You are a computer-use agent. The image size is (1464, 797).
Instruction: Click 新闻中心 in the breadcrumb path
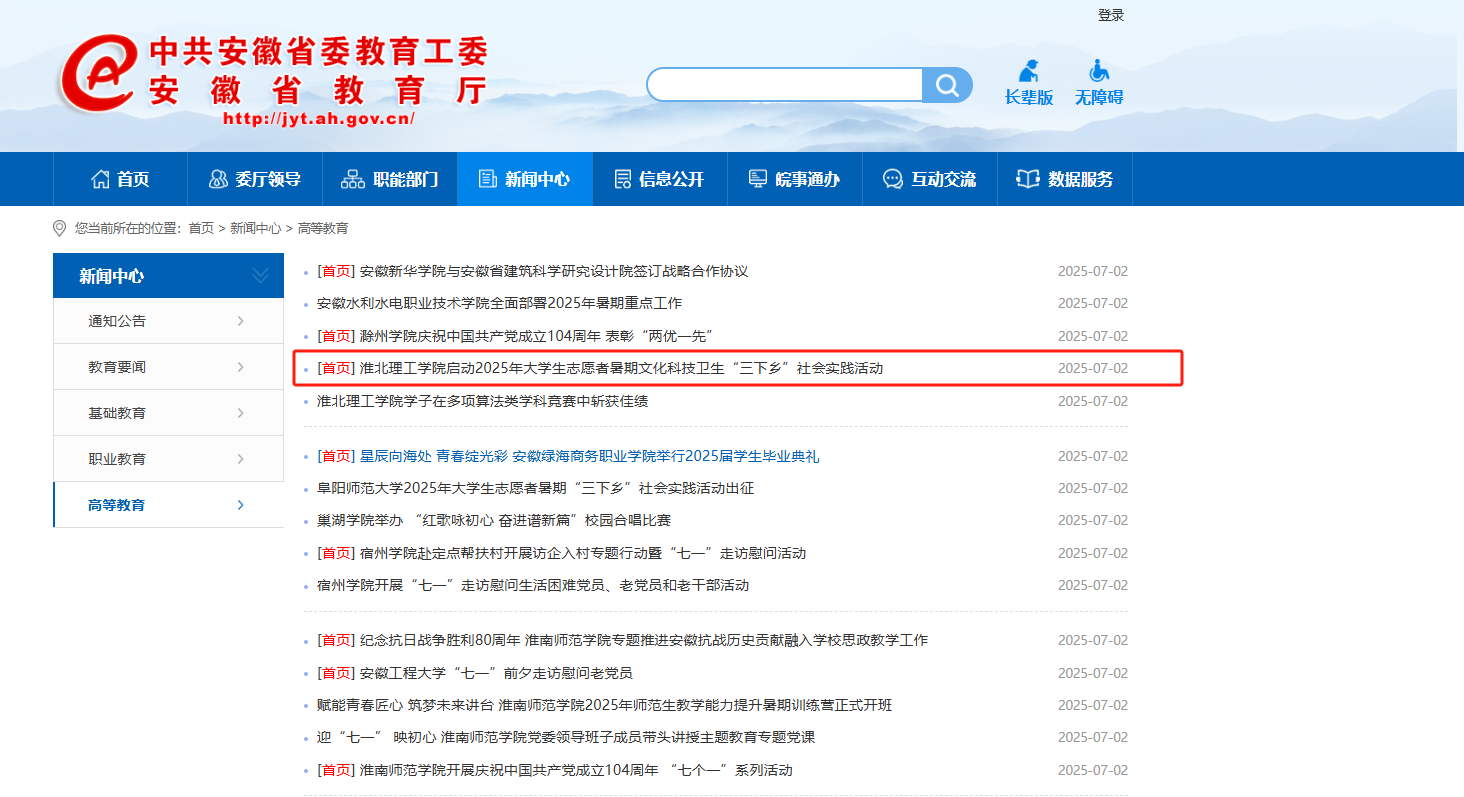tap(255, 228)
